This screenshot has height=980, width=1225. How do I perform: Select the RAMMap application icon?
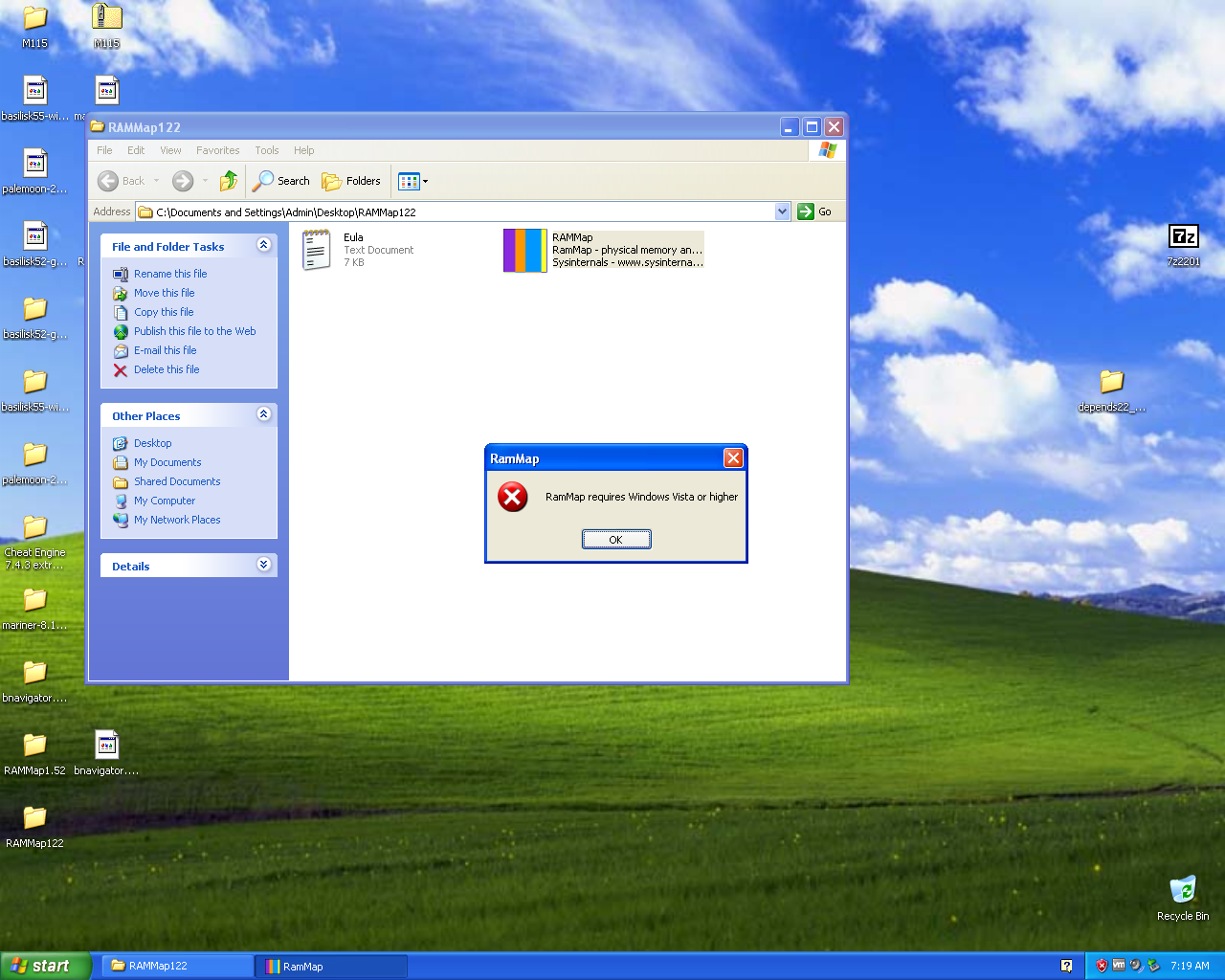click(x=524, y=250)
